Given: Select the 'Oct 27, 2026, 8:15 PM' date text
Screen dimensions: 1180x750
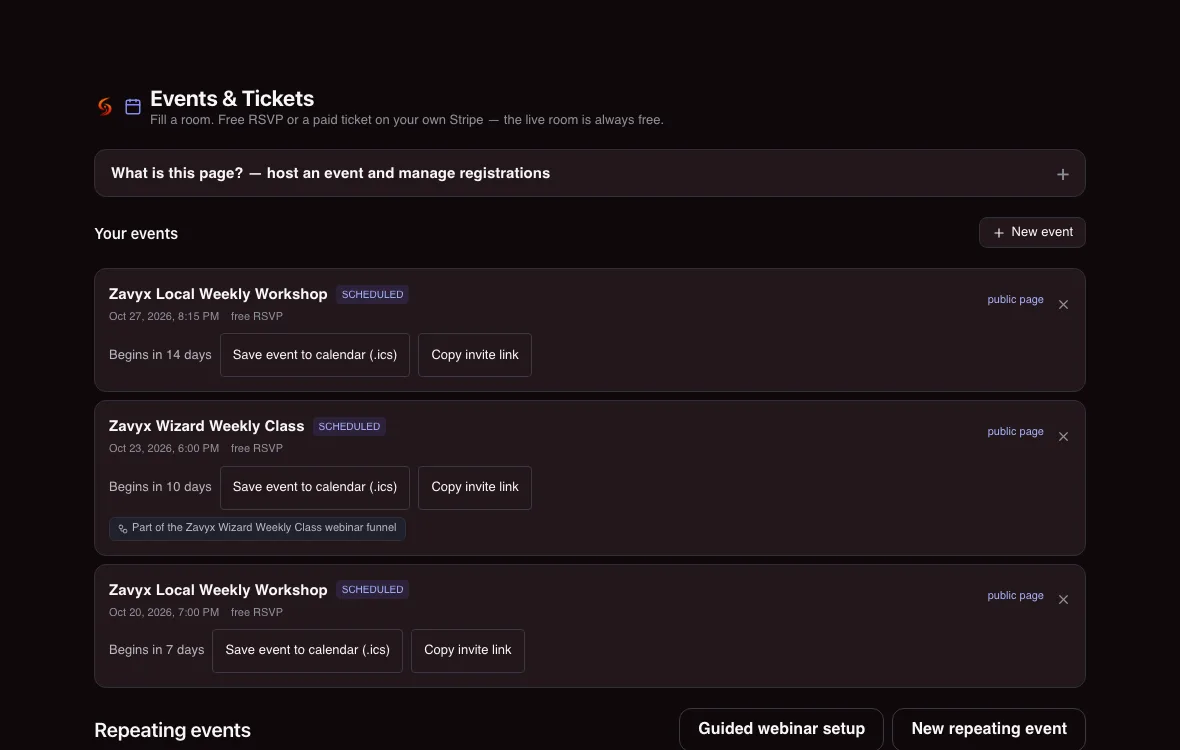Looking at the screenshot, I should (164, 317).
